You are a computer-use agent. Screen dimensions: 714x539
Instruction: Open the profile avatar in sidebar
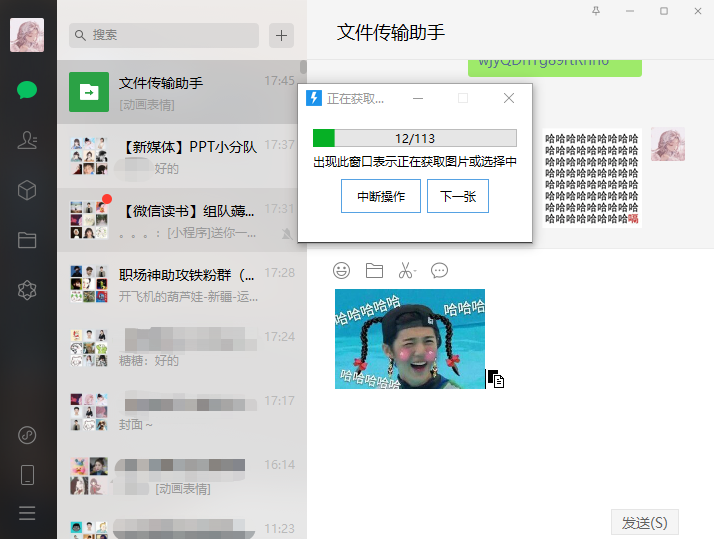click(27, 35)
